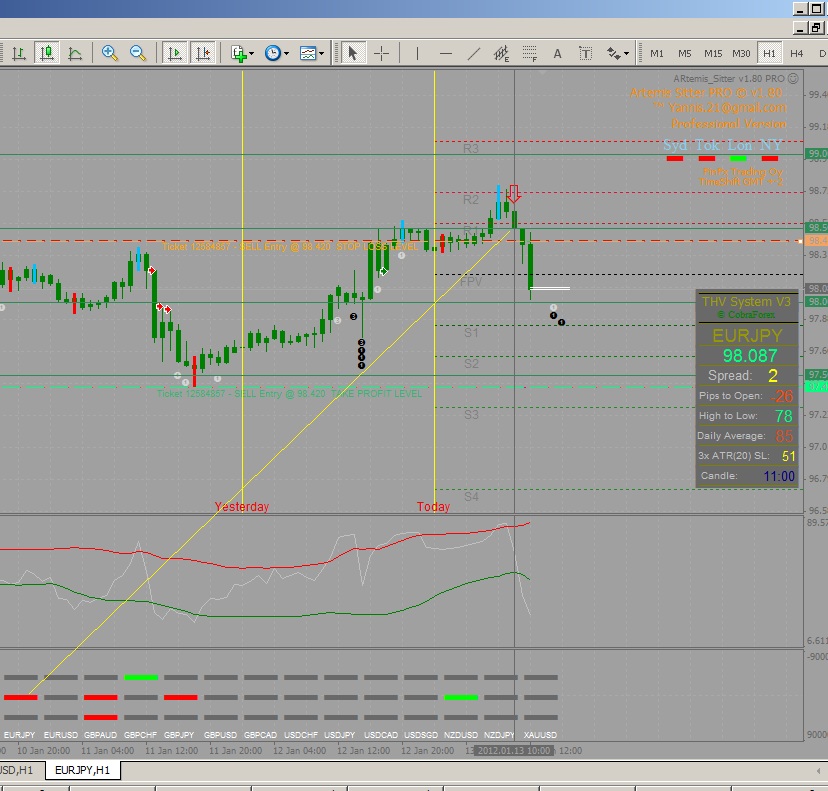Select the cursor pointer tool
This screenshot has width=828, height=791.
tap(353, 53)
